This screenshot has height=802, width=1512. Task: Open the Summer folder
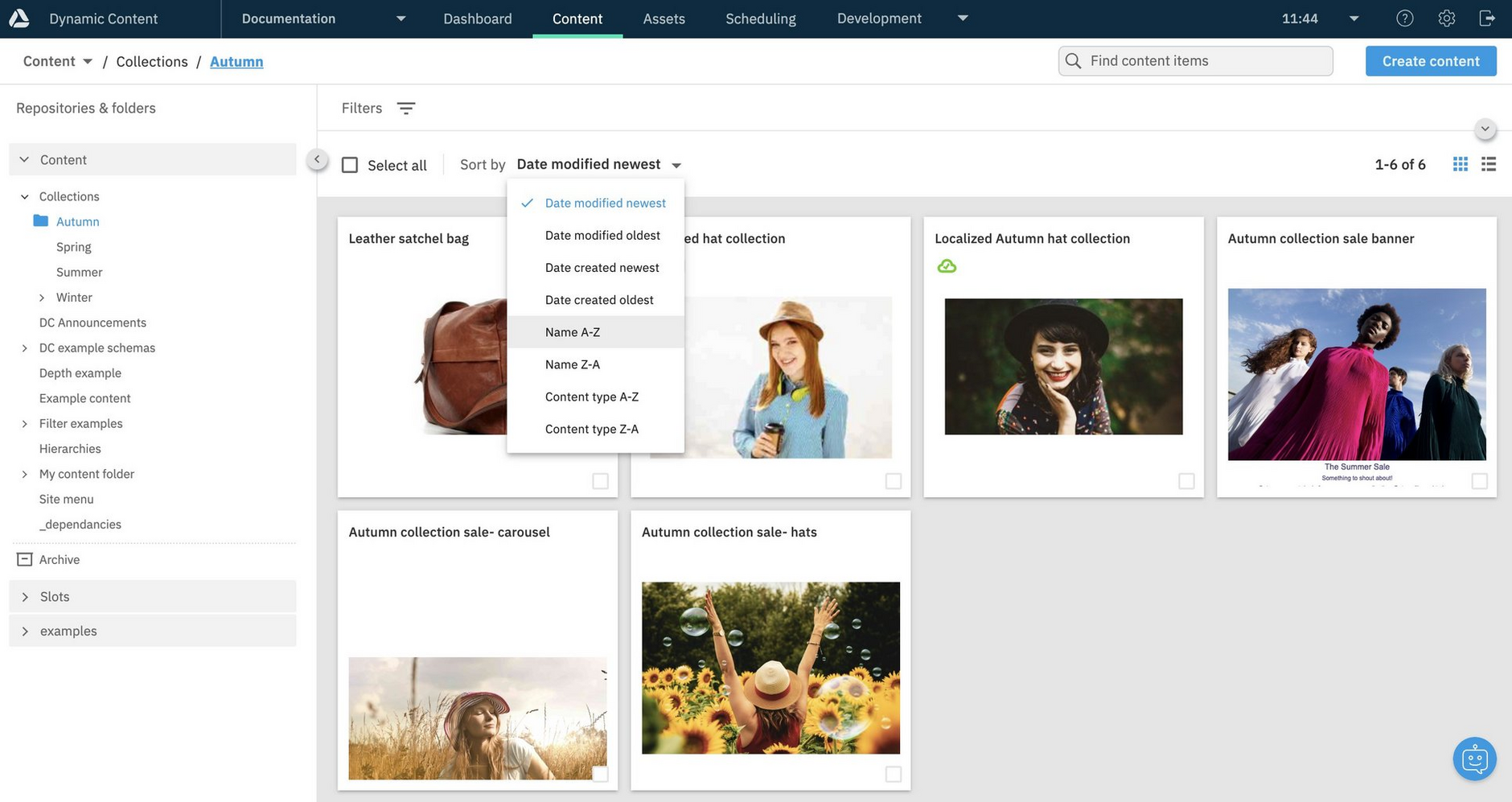pos(80,272)
